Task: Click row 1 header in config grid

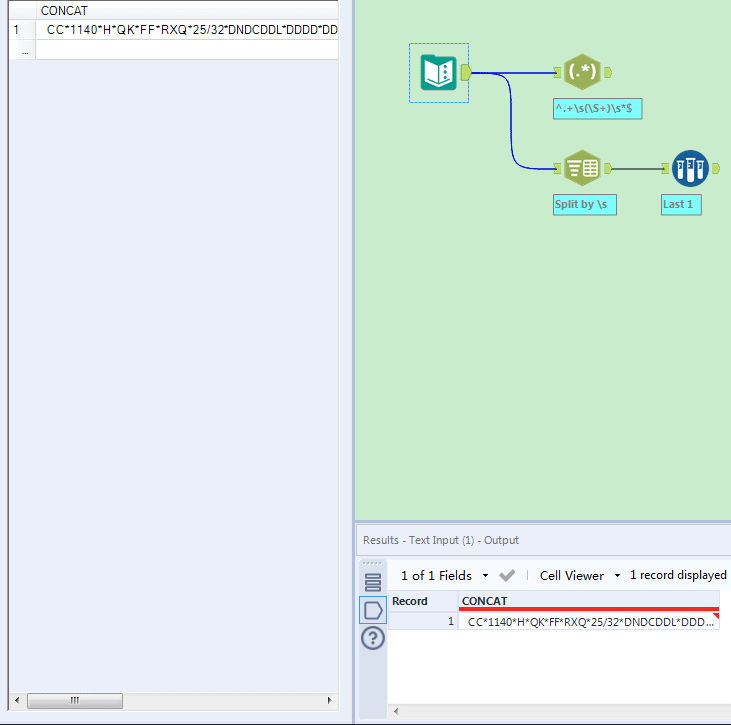Action: coord(22,30)
